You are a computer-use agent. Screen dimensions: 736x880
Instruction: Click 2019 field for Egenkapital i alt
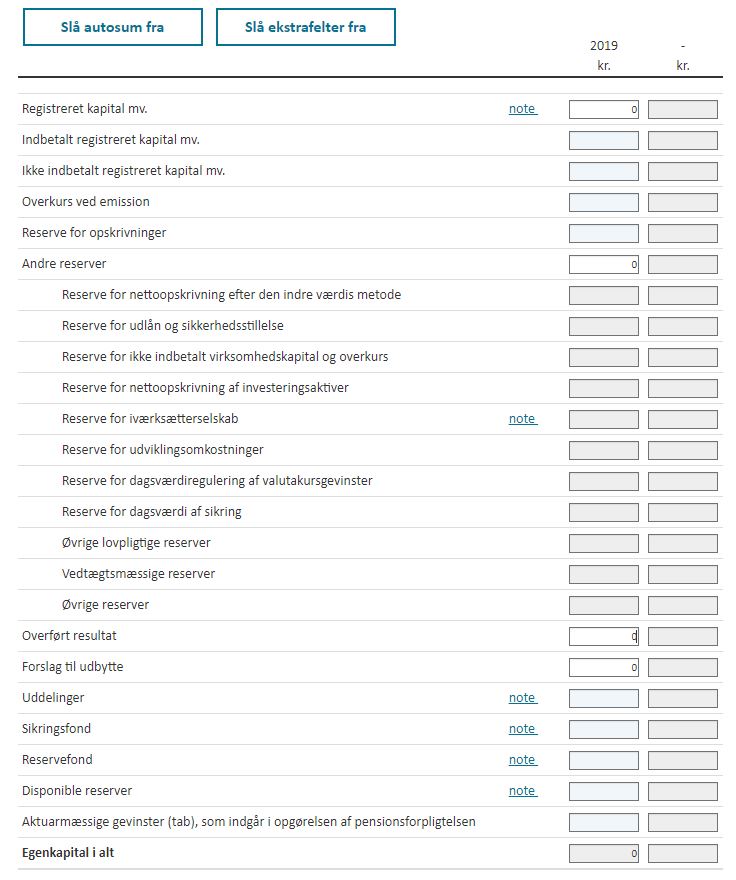click(x=603, y=854)
